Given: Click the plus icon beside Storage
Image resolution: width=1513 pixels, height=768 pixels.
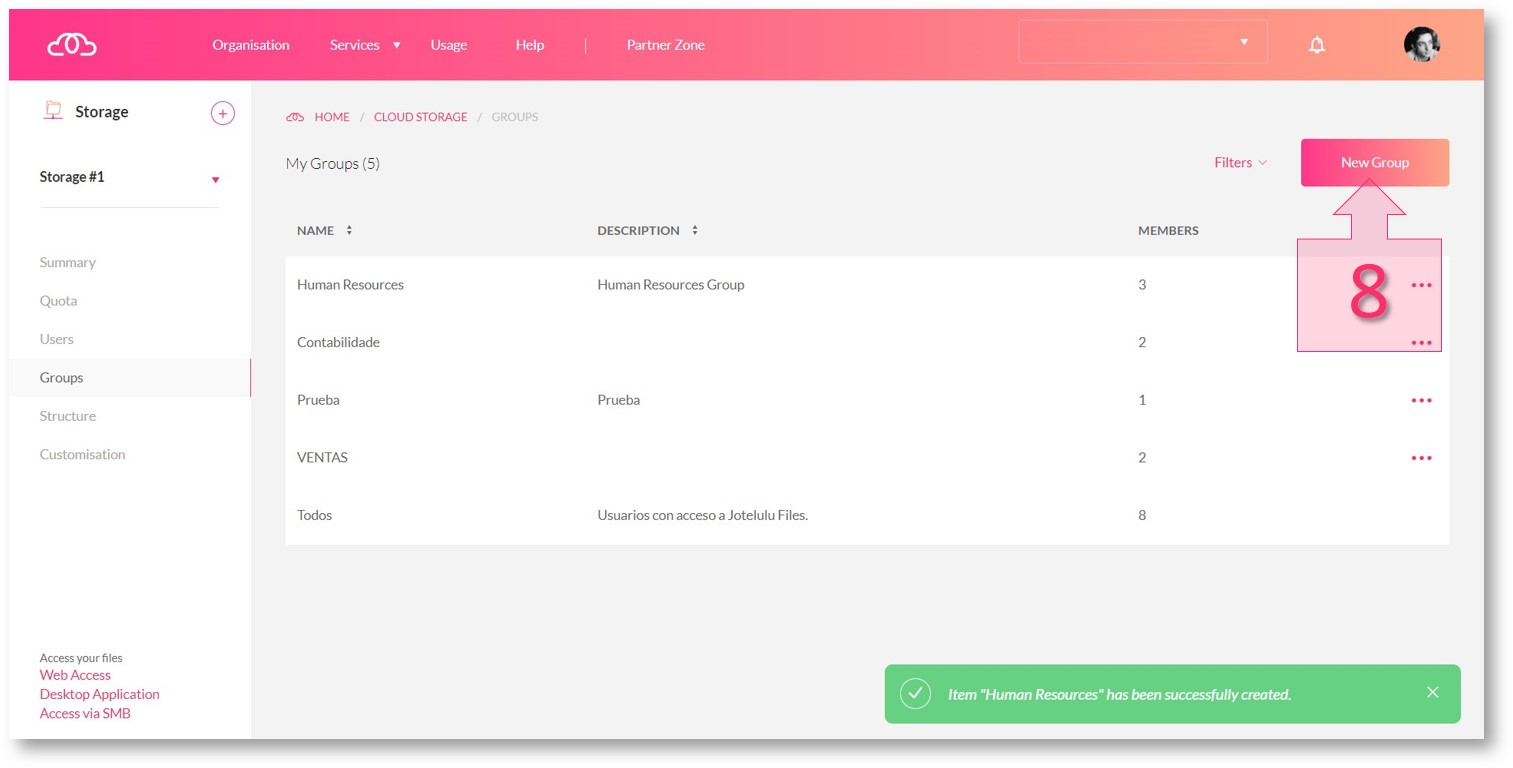Looking at the screenshot, I should pos(223,113).
